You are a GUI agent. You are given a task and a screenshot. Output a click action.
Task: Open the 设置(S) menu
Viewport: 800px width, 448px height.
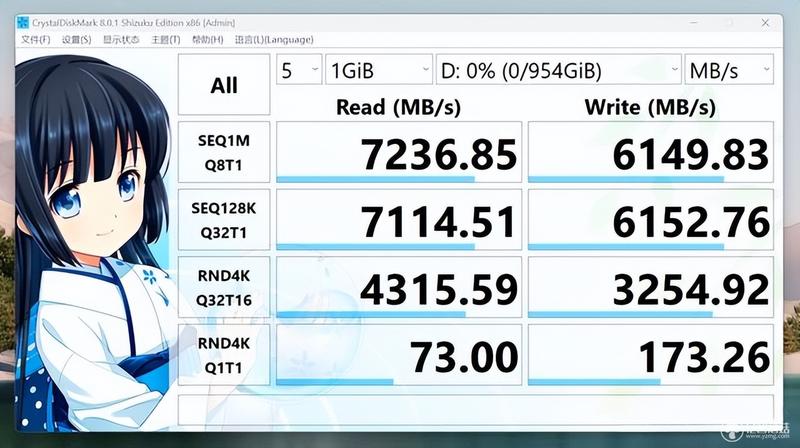point(77,40)
